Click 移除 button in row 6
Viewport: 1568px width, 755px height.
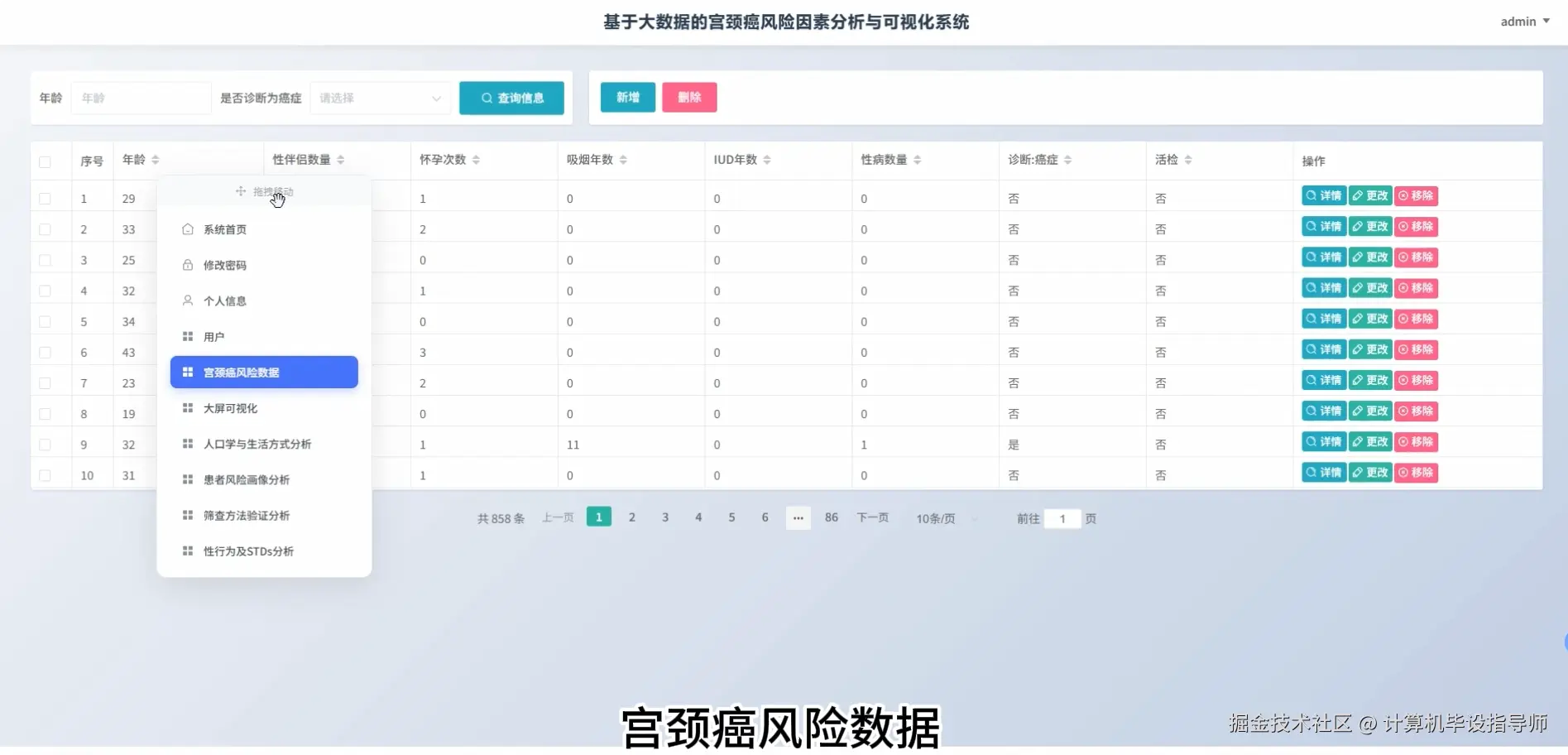(x=1416, y=349)
